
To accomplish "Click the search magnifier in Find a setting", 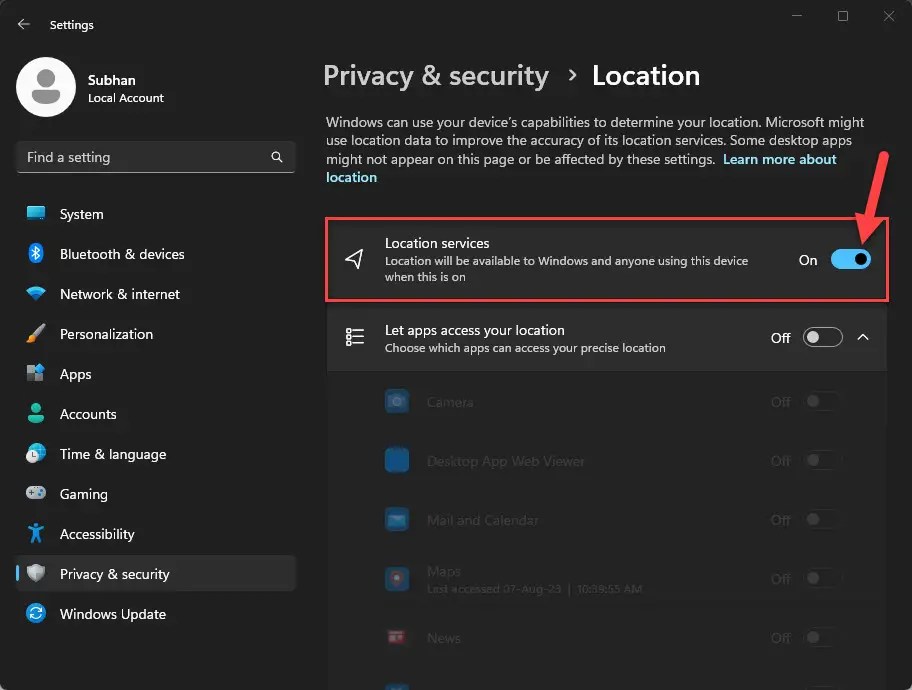I will [x=276, y=157].
